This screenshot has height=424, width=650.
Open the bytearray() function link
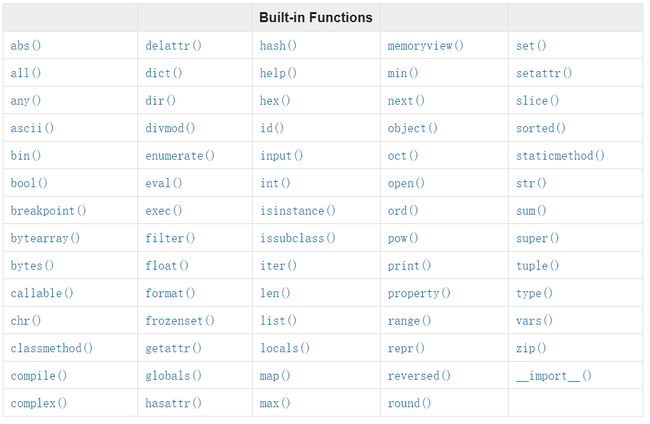tap(45, 238)
